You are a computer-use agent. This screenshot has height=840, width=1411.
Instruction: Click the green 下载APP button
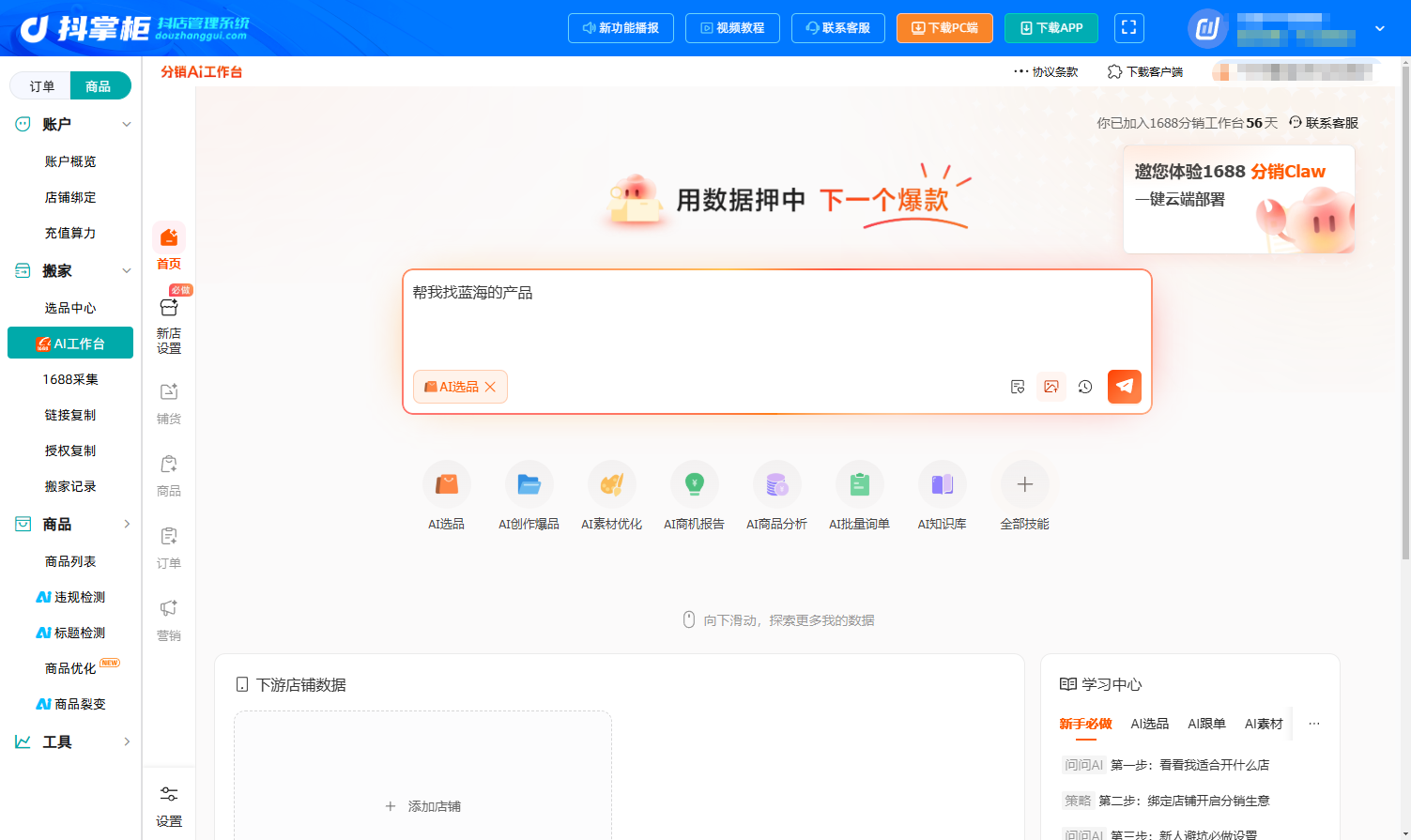pos(1051,28)
